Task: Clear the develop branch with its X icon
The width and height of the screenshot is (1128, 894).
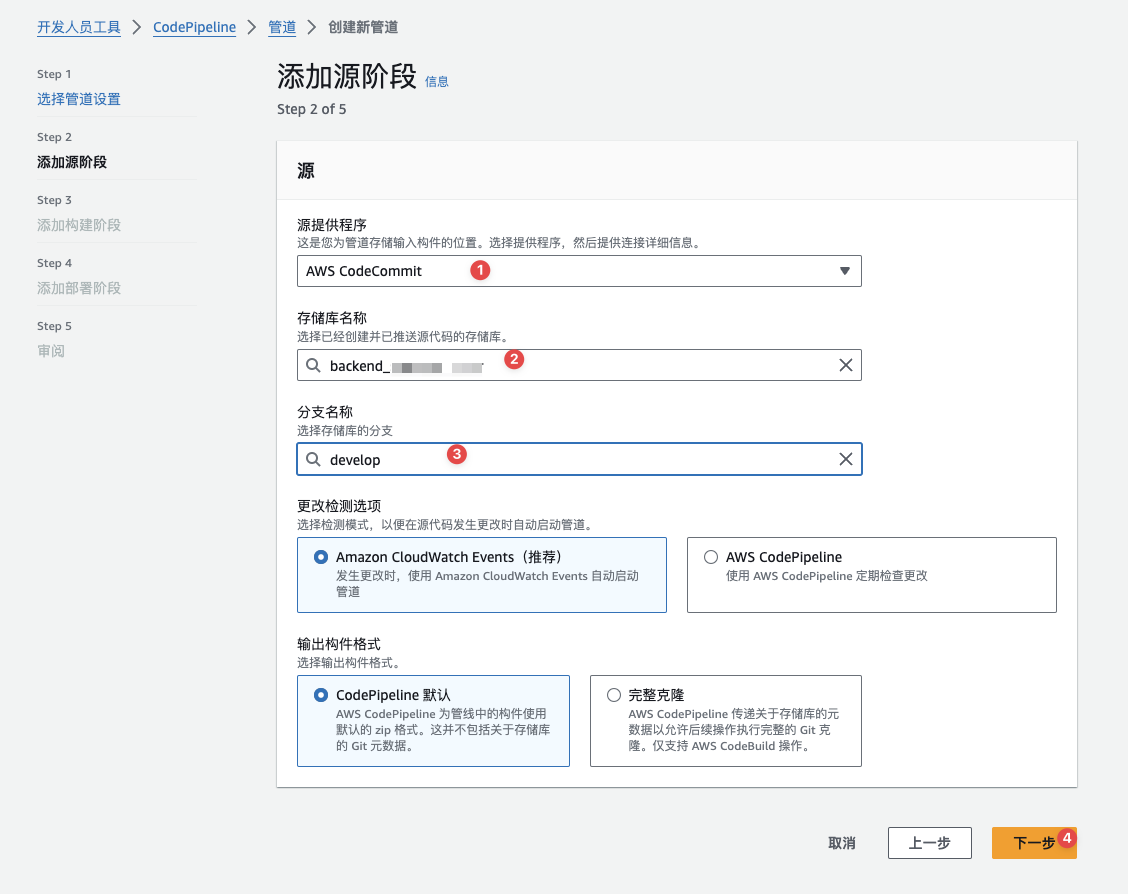Action: pyautogui.click(x=845, y=460)
